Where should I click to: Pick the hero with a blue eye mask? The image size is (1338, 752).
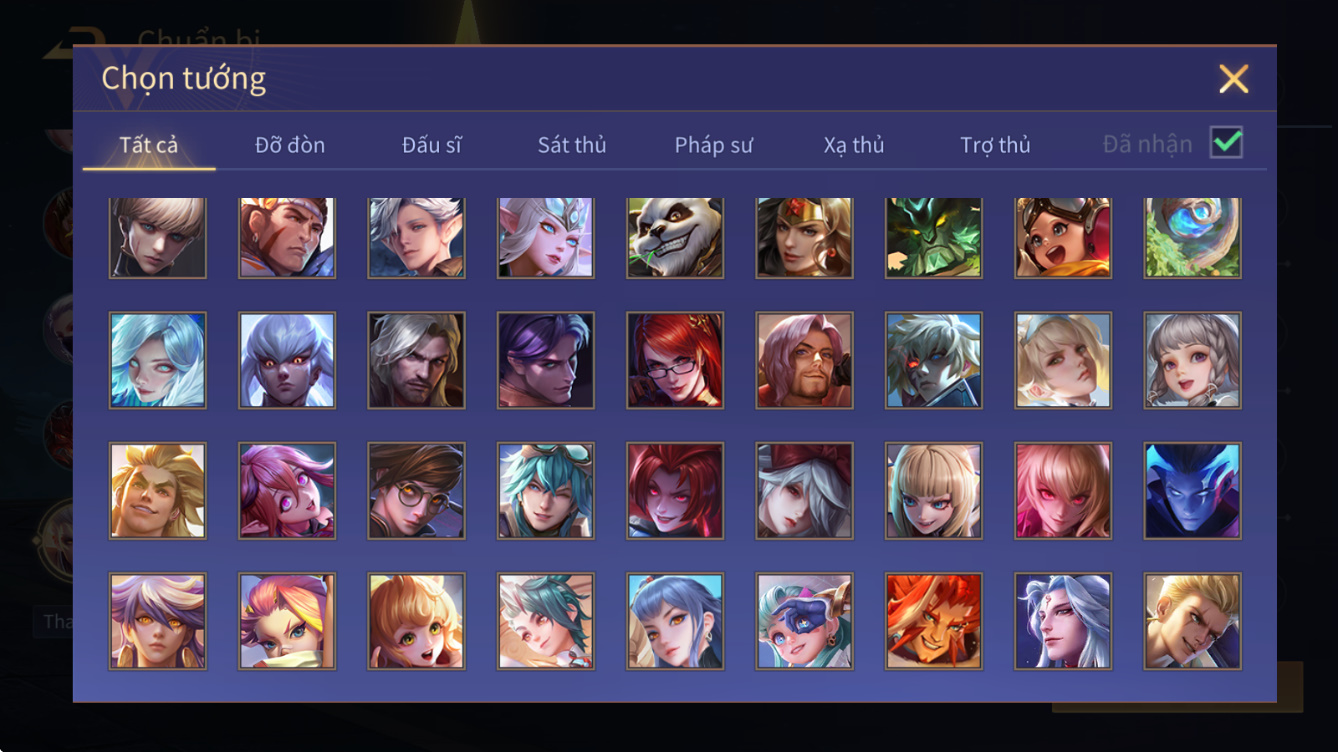805,621
